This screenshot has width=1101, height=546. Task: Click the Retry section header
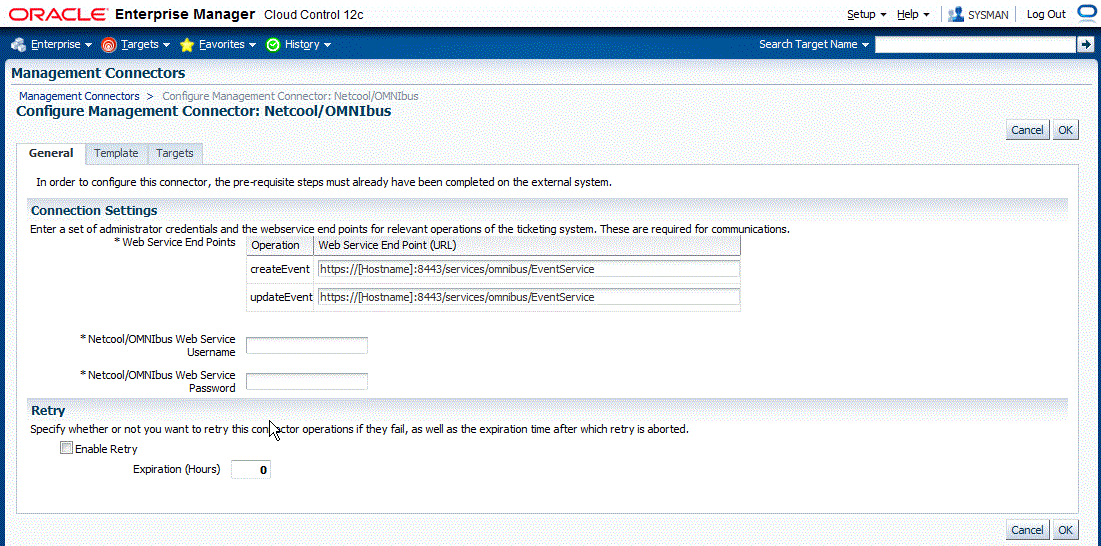point(48,410)
